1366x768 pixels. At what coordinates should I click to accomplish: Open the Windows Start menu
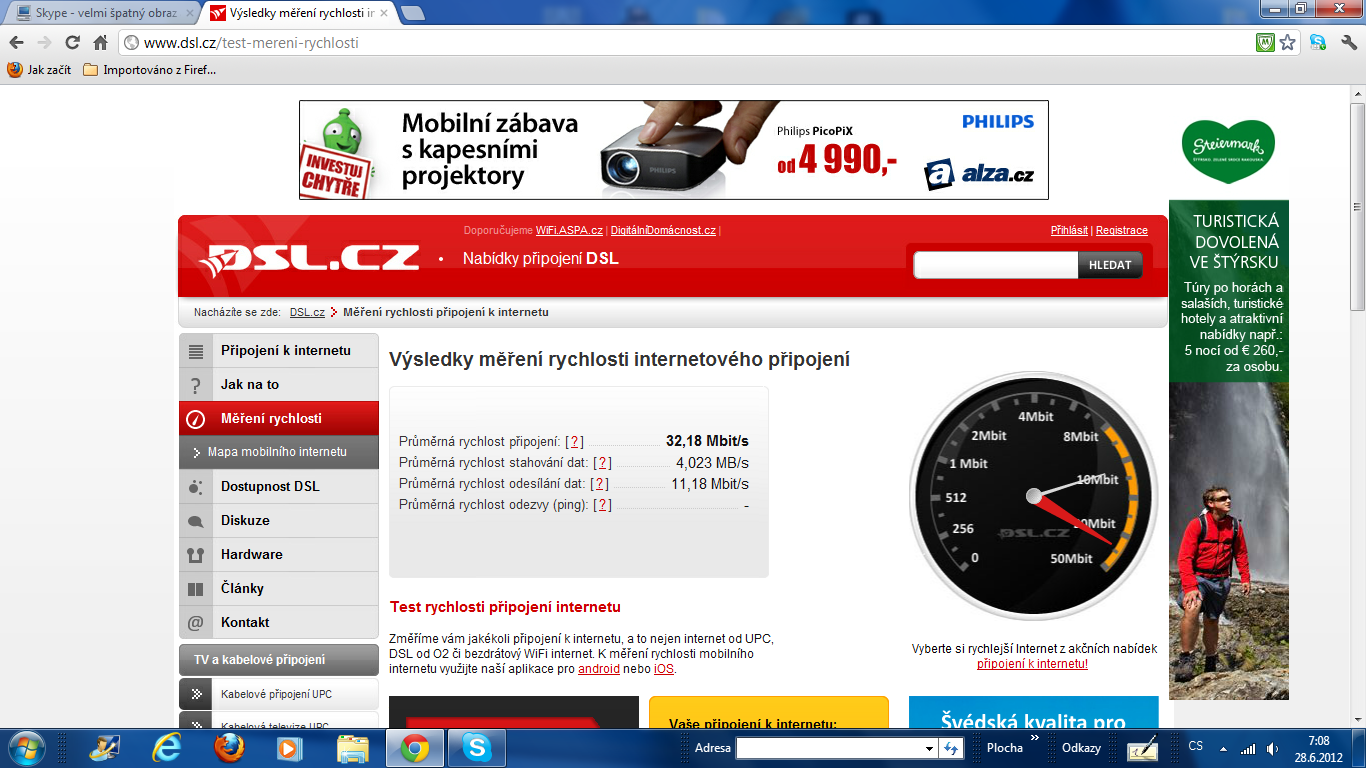tap(25, 748)
